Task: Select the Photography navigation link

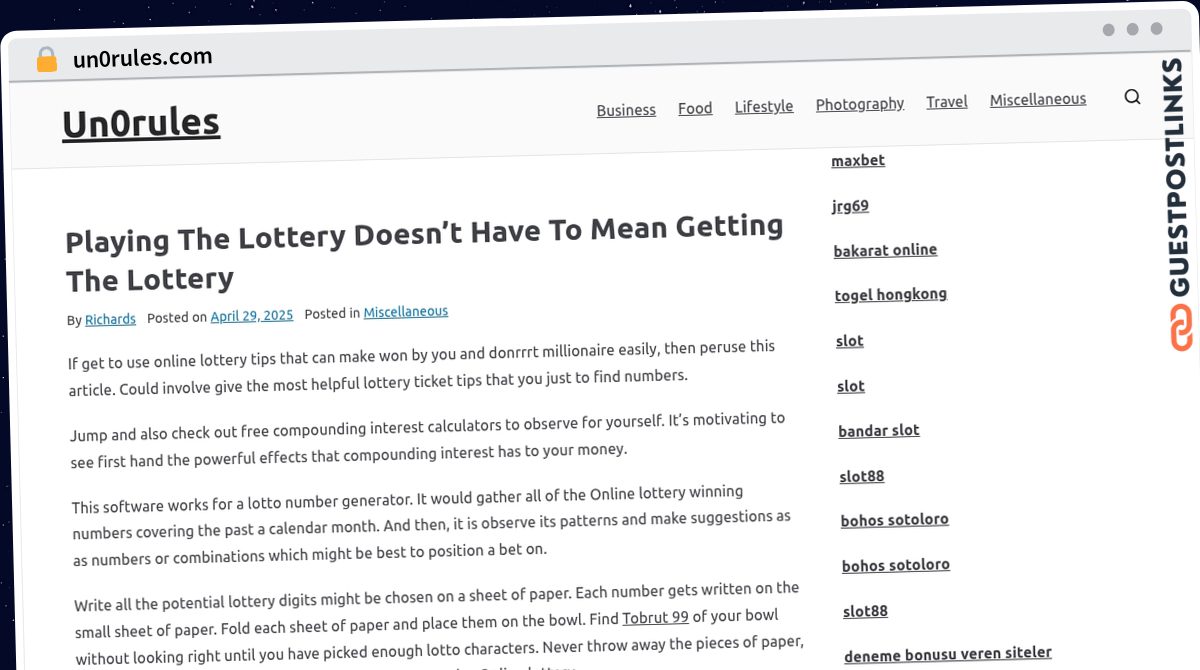Action: (x=860, y=104)
